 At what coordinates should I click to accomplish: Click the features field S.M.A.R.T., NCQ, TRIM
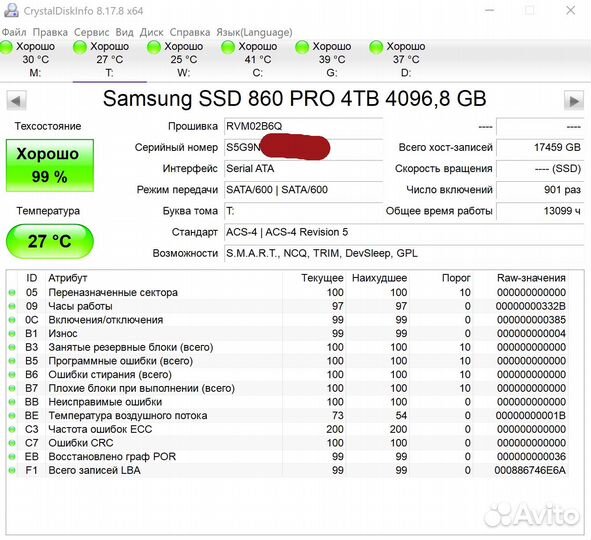404,253
